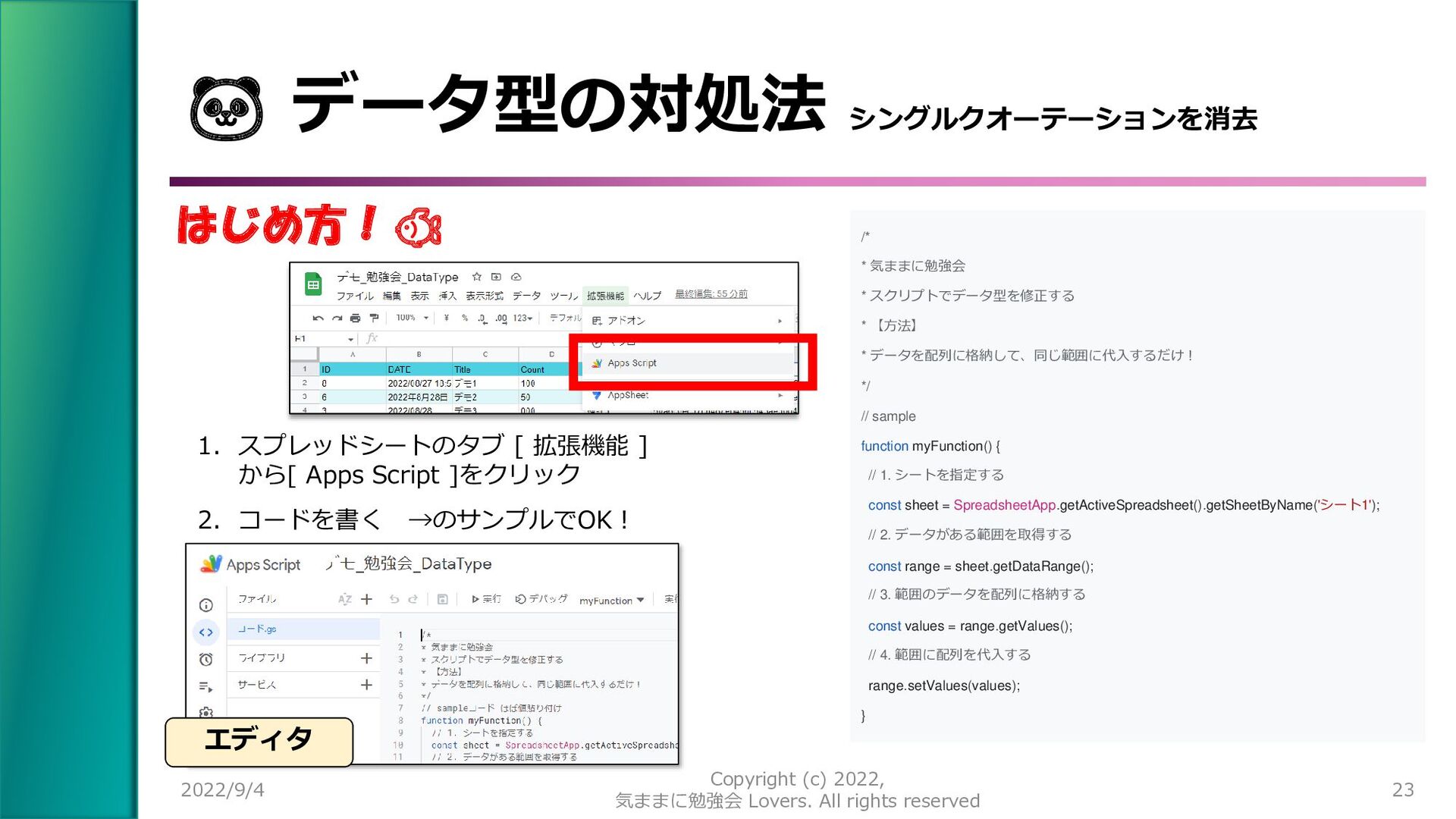Start debugging with デバッグ button
This screenshot has width=1456, height=819.
coord(541,599)
